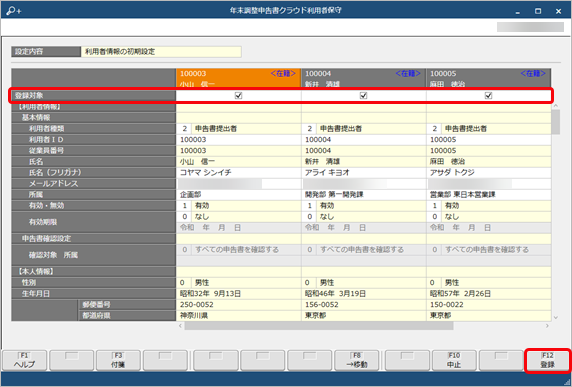Image resolution: width=572 pixels, height=387 pixels.
Task: Click the F12 登録 button
Action: click(x=547, y=360)
